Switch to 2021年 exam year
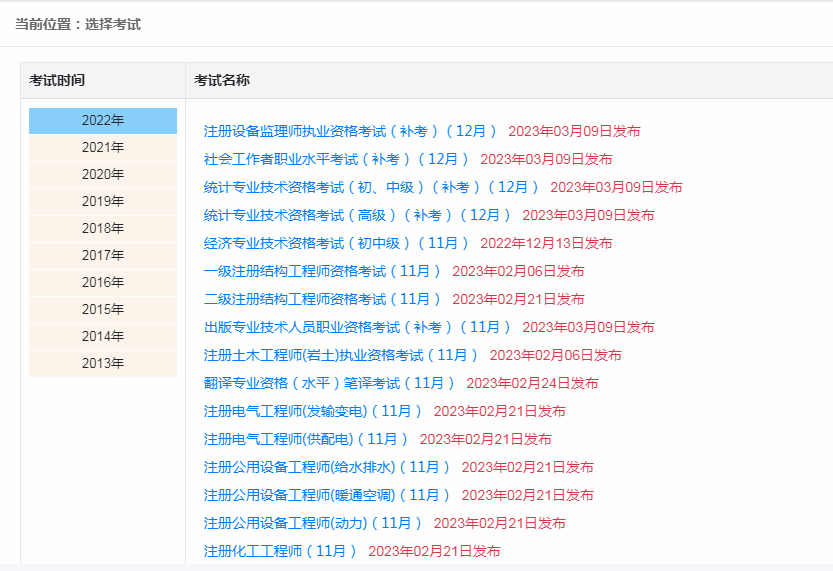Image resolution: width=833 pixels, height=571 pixels. pyautogui.click(x=103, y=148)
